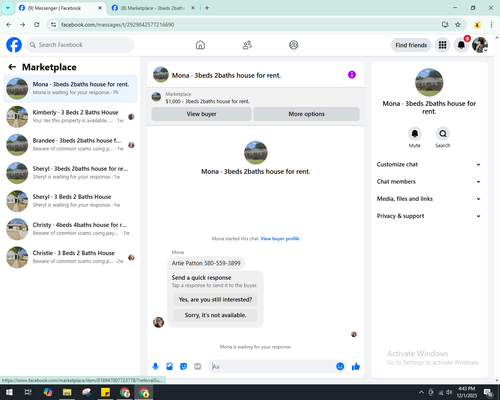Click the More options button

306,114
